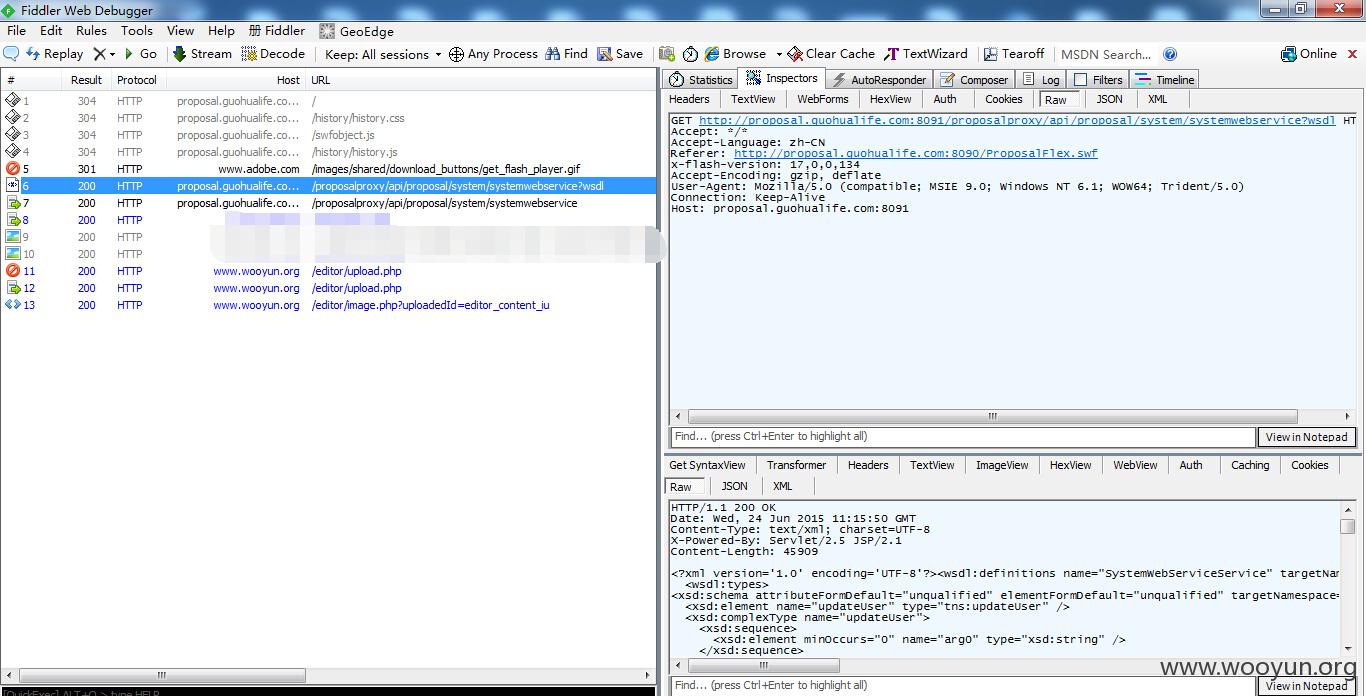Image resolution: width=1366 pixels, height=696 pixels.
Task: Click the stopwatch timer toolbar icon
Action: pos(692,54)
